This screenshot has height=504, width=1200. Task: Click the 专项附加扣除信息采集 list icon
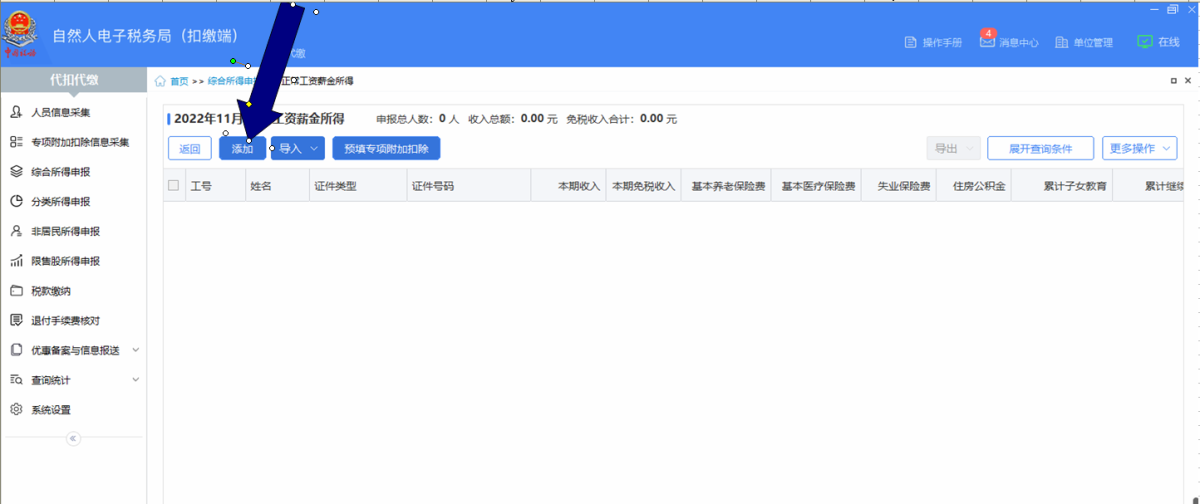coord(16,142)
